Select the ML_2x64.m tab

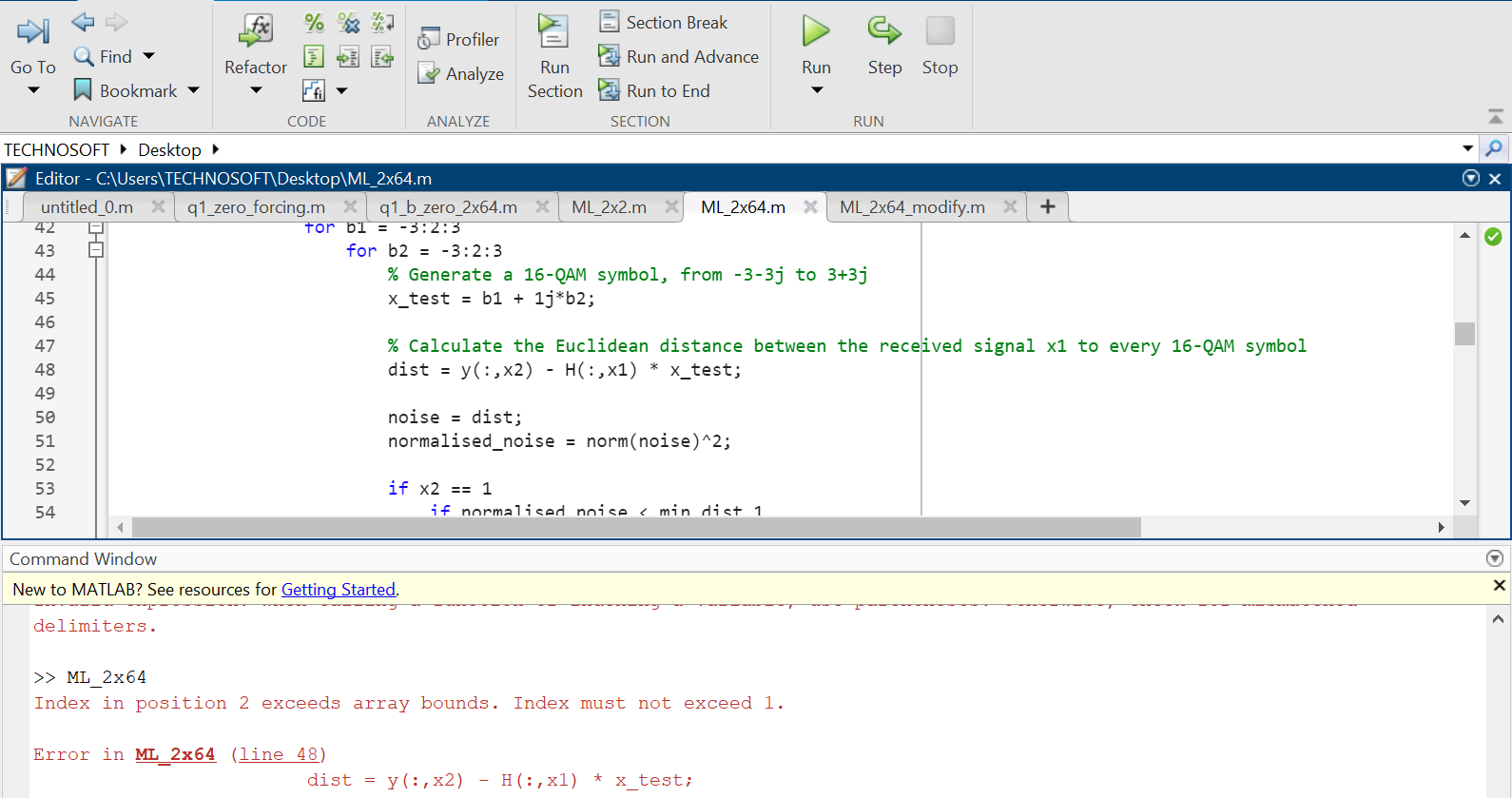click(x=743, y=207)
